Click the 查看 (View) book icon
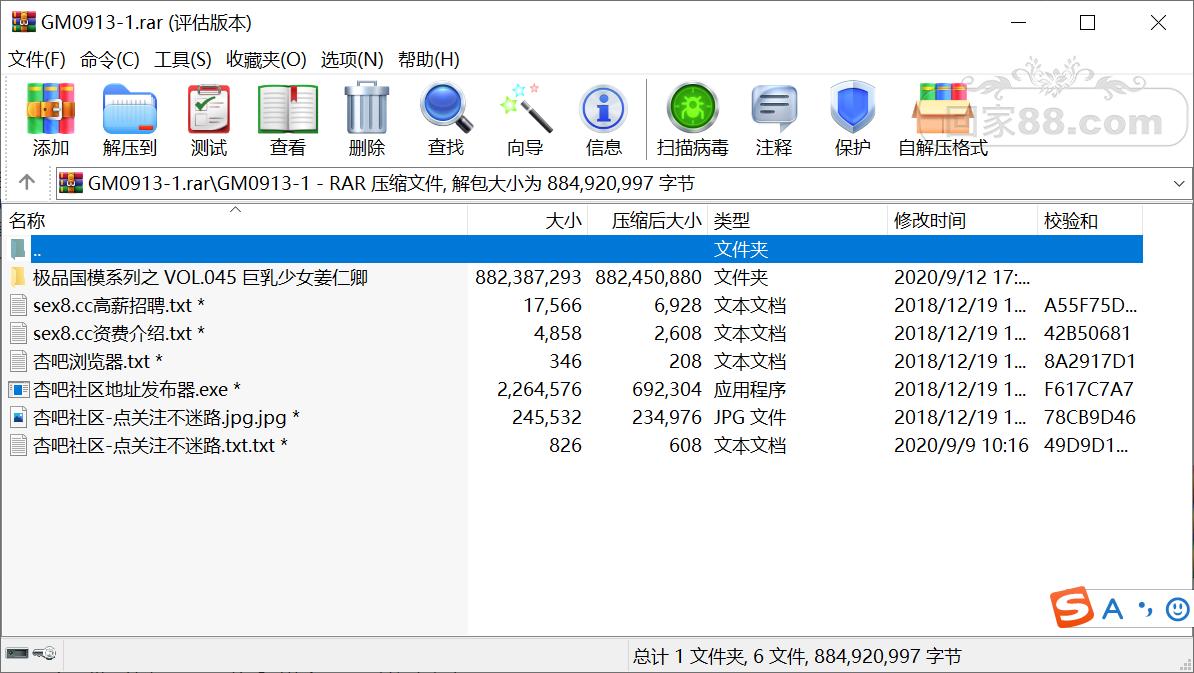 pyautogui.click(x=288, y=109)
